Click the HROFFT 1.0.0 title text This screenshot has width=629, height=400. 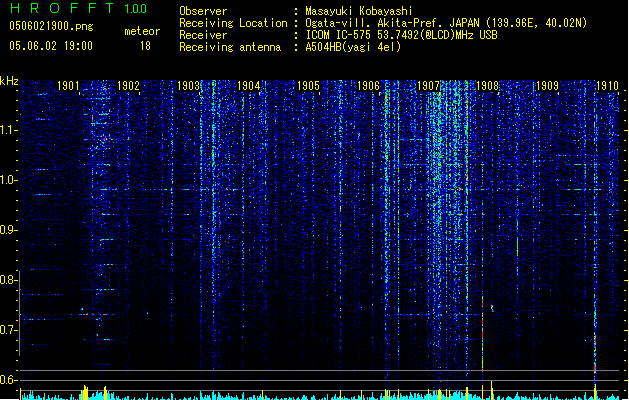pos(79,8)
